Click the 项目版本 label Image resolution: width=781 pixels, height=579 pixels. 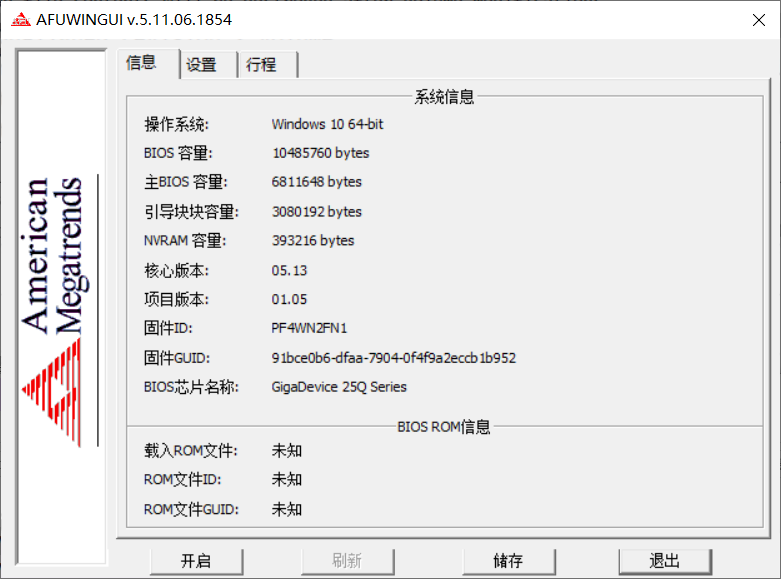coord(176,299)
